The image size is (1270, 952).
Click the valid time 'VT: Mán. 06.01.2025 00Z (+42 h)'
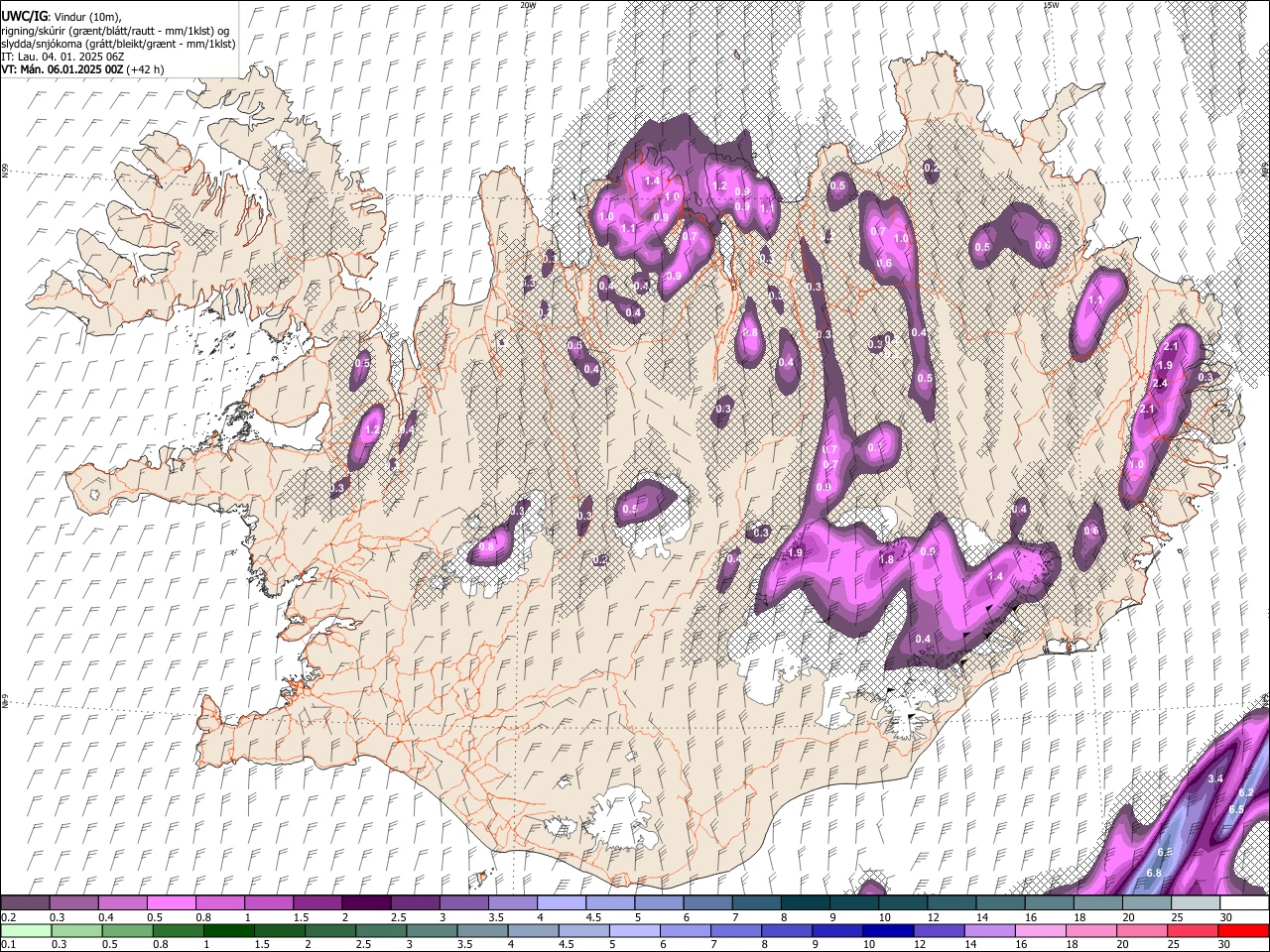tap(82, 69)
